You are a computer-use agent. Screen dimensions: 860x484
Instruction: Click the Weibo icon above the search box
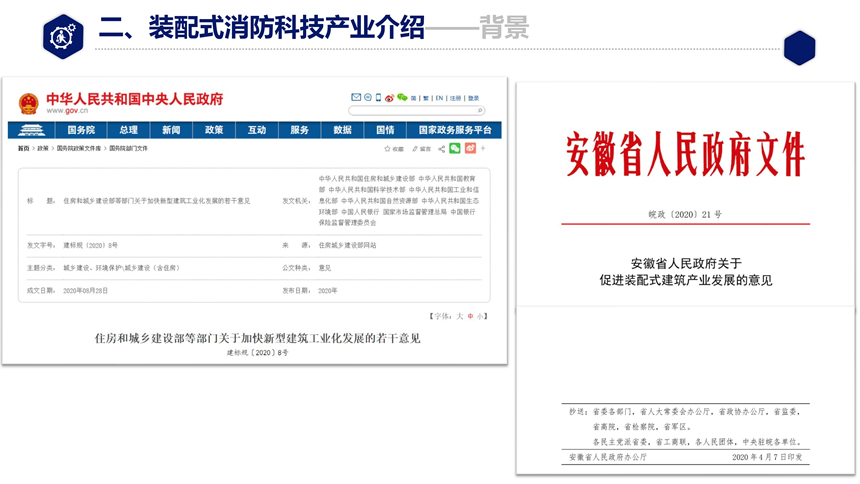click(x=390, y=98)
